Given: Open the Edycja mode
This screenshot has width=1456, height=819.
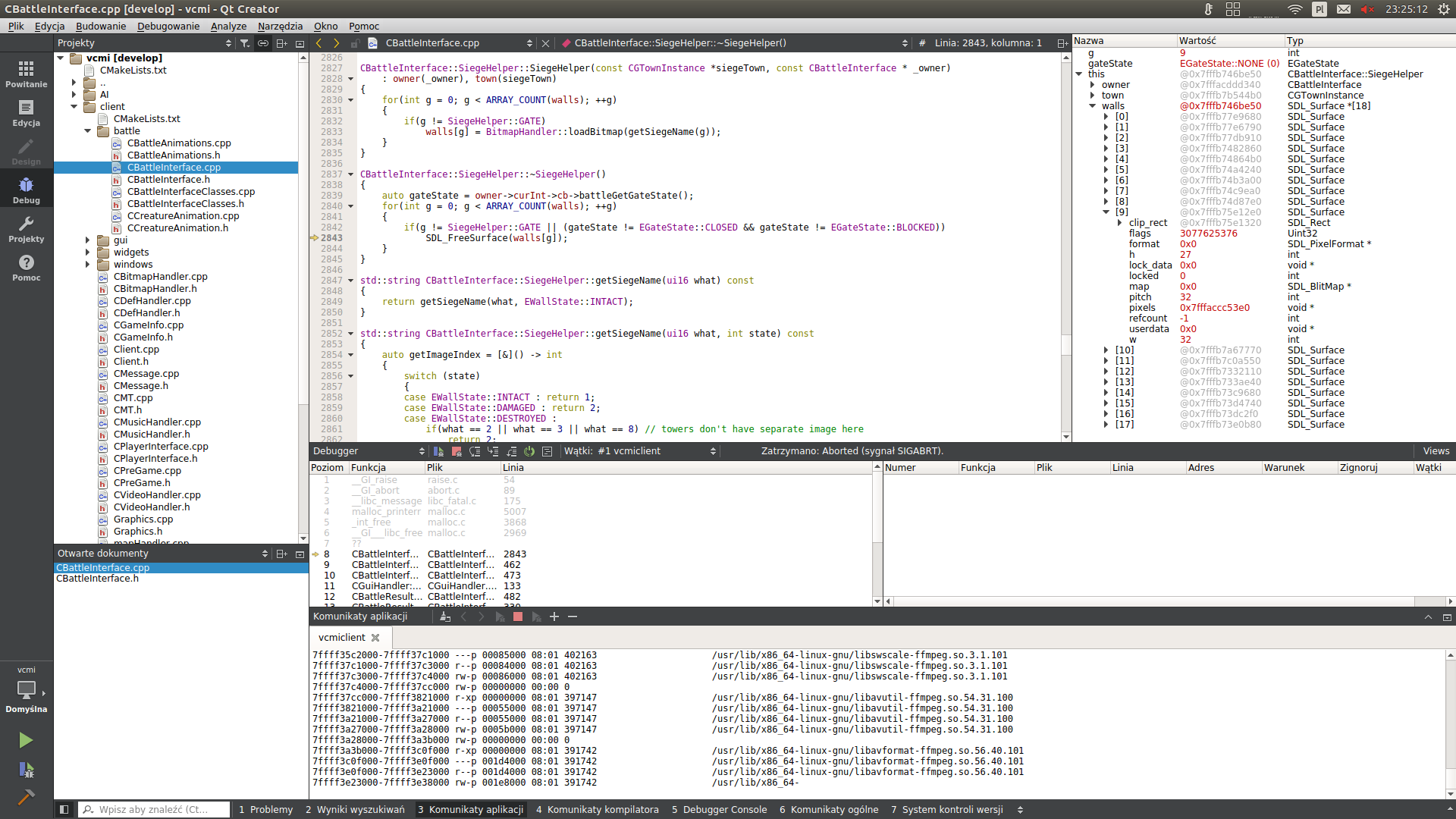Looking at the screenshot, I should 26,112.
